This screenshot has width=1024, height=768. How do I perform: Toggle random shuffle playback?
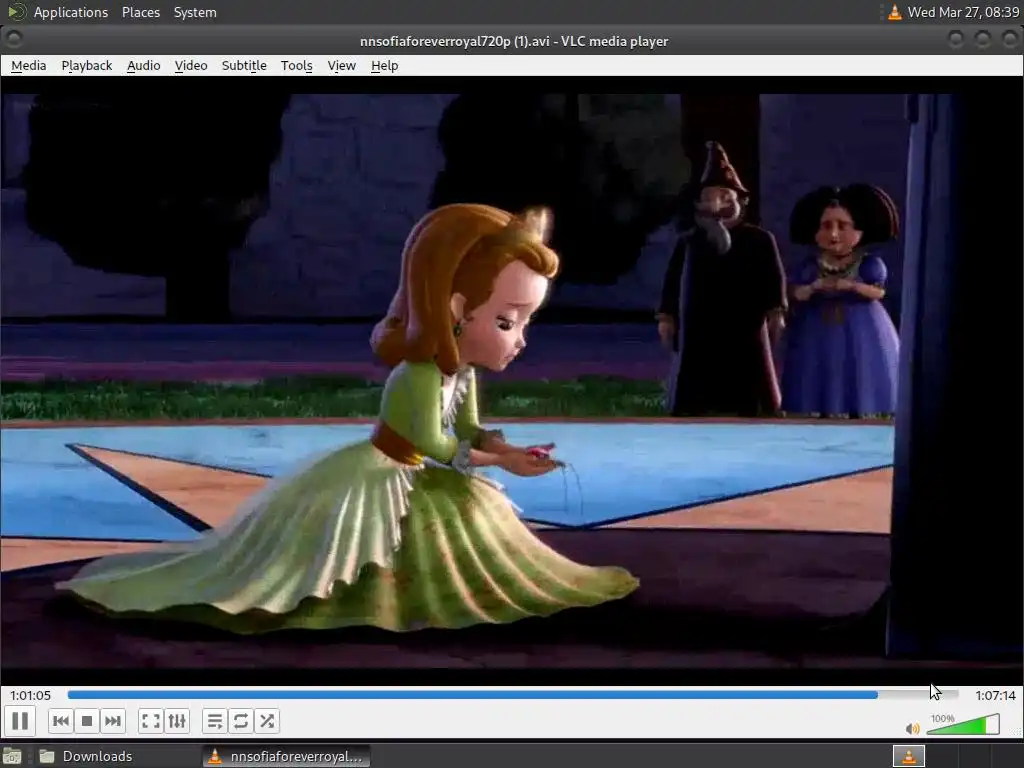pyautogui.click(x=266, y=721)
